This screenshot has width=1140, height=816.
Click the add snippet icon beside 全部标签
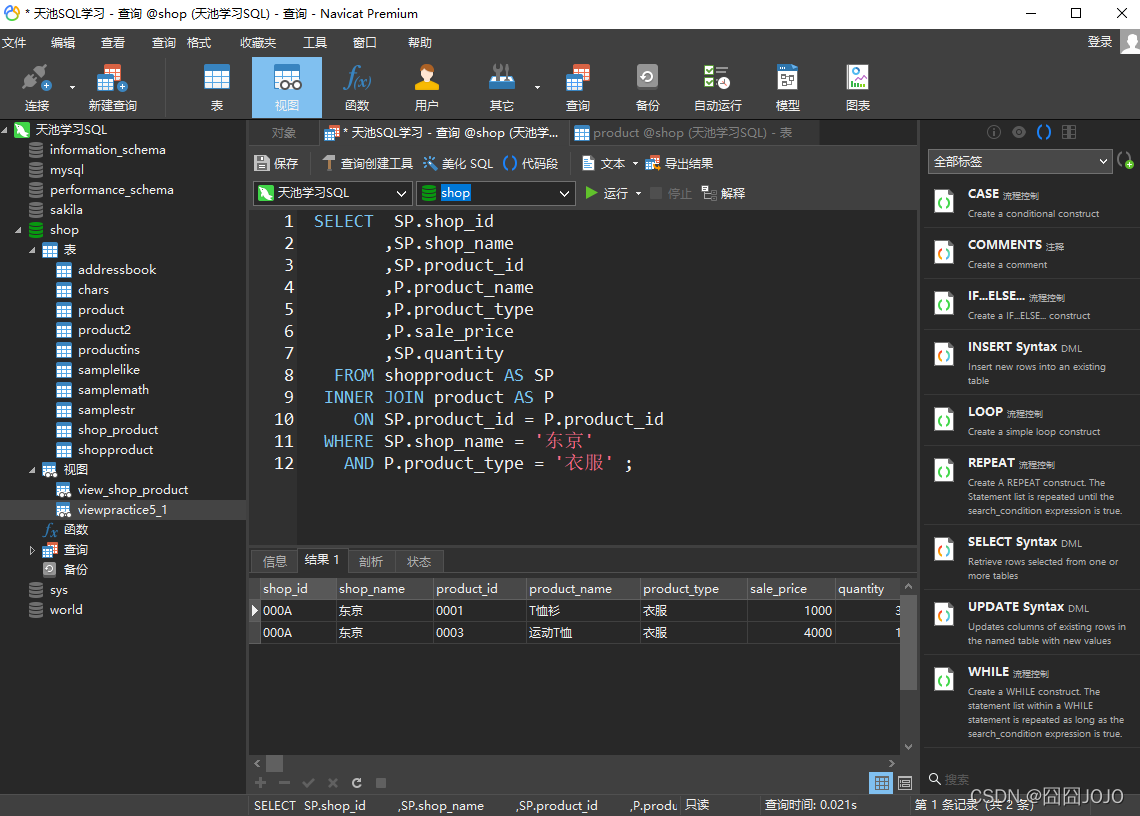pos(1125,161)
